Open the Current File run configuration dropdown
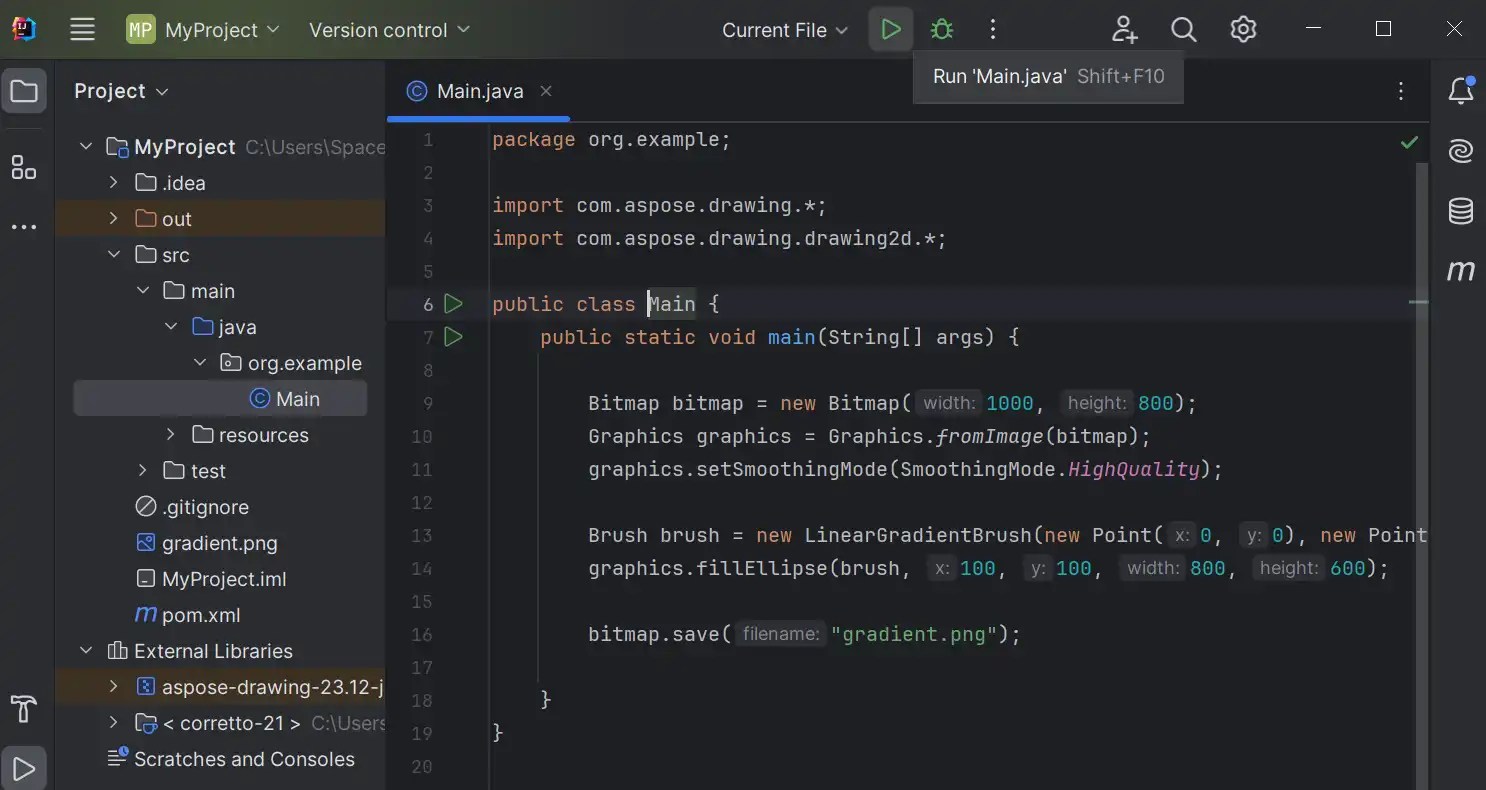Image resolution: width=1486 pixels, height=790 pixels. (784, 29)
